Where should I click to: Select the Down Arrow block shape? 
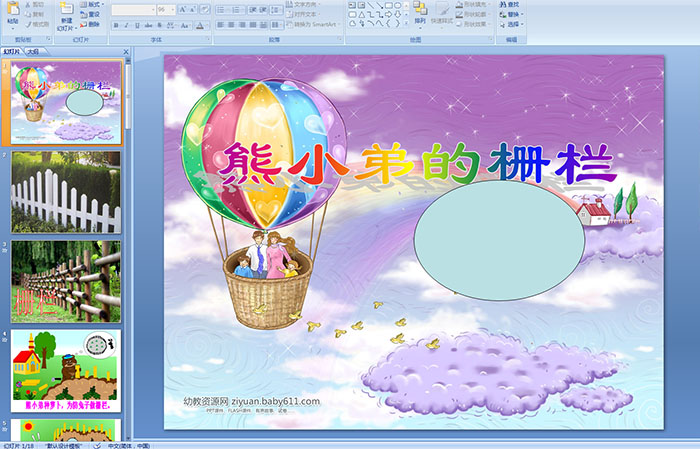pyautogui.click(x=397, y=14)
